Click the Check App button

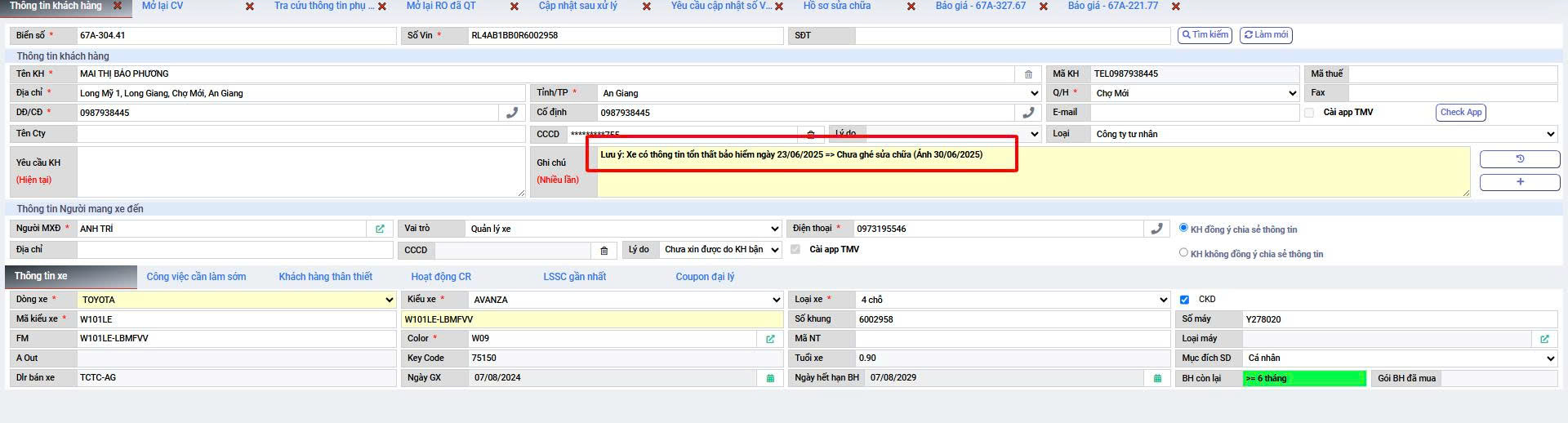(1460, 113)
